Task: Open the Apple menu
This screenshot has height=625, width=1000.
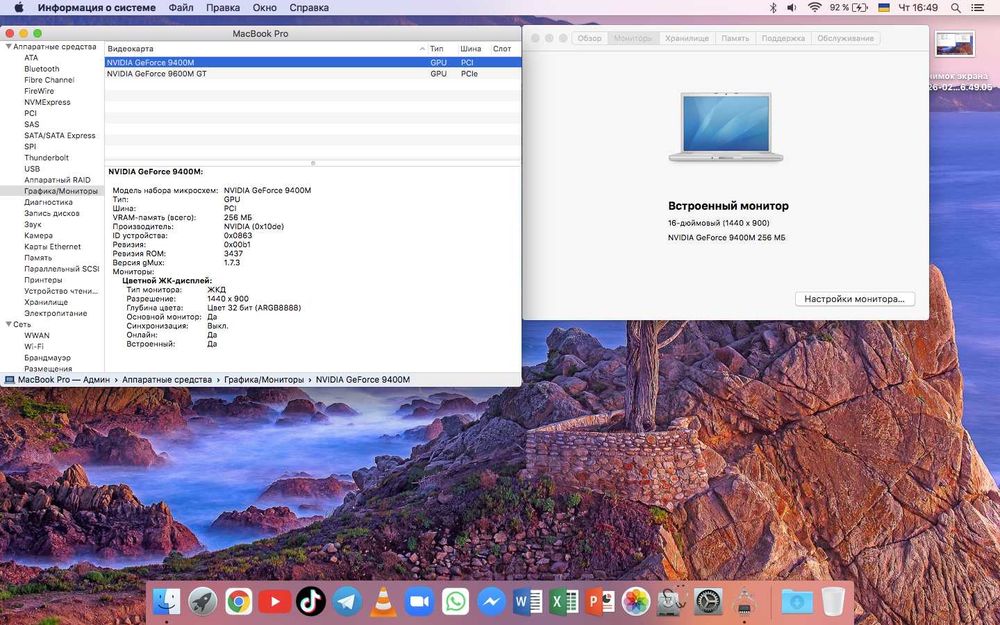Action: coord(18,8)
